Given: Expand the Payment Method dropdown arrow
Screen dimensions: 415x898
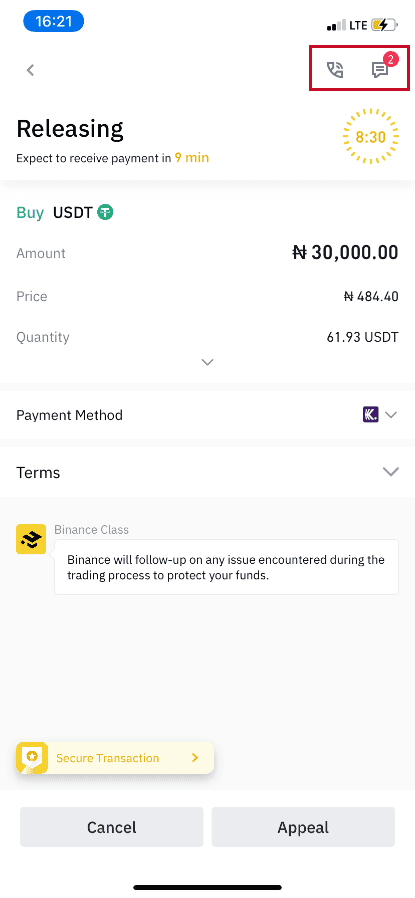Looking at the screenshot, I should (x=391, y=415).
